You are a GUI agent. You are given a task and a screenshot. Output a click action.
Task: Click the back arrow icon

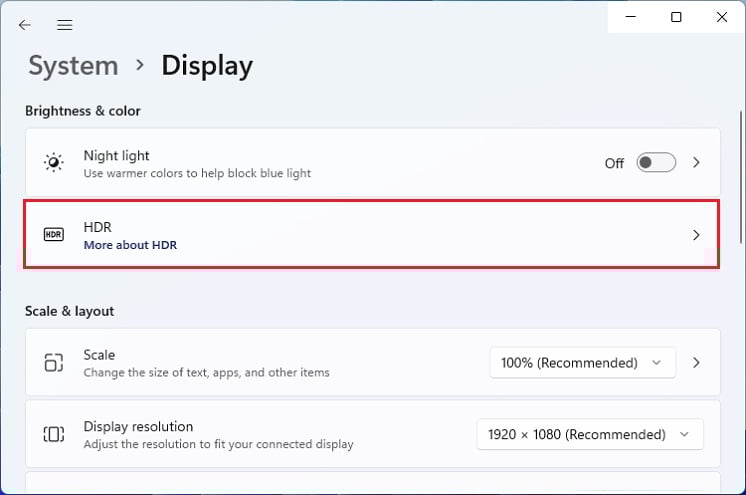click(x=25, y=25)
